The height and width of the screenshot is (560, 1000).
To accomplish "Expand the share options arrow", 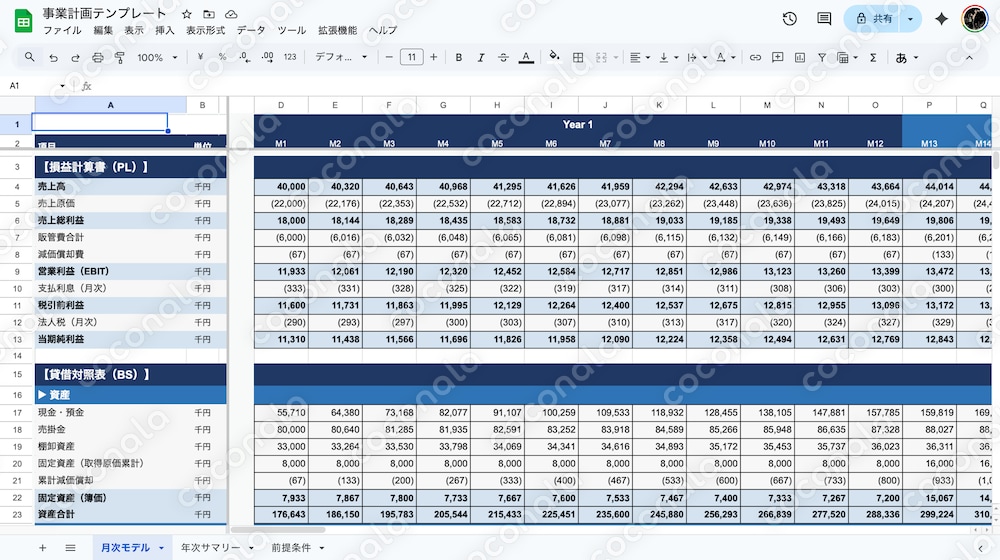I will (x=910, y=19).
